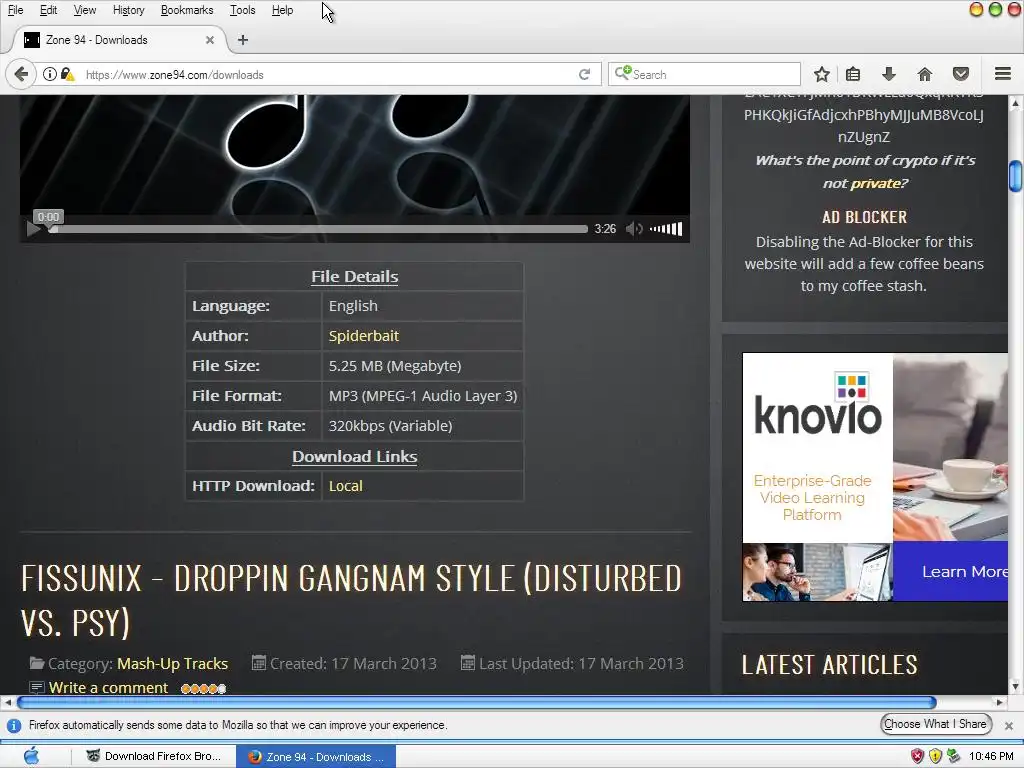Dismiss the Firefox data notification bar

[1008, 726]
